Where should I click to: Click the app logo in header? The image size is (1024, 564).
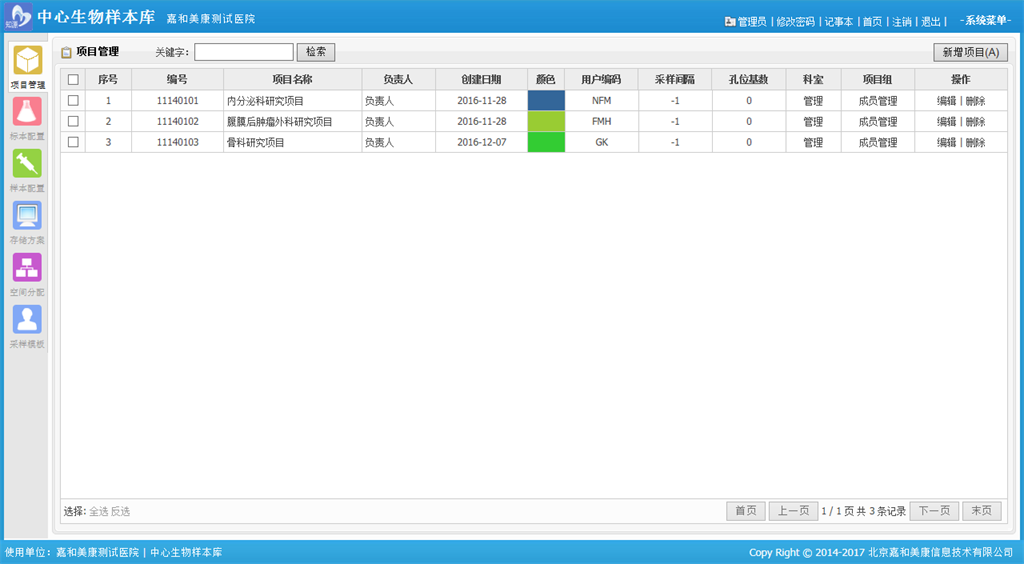18,18
